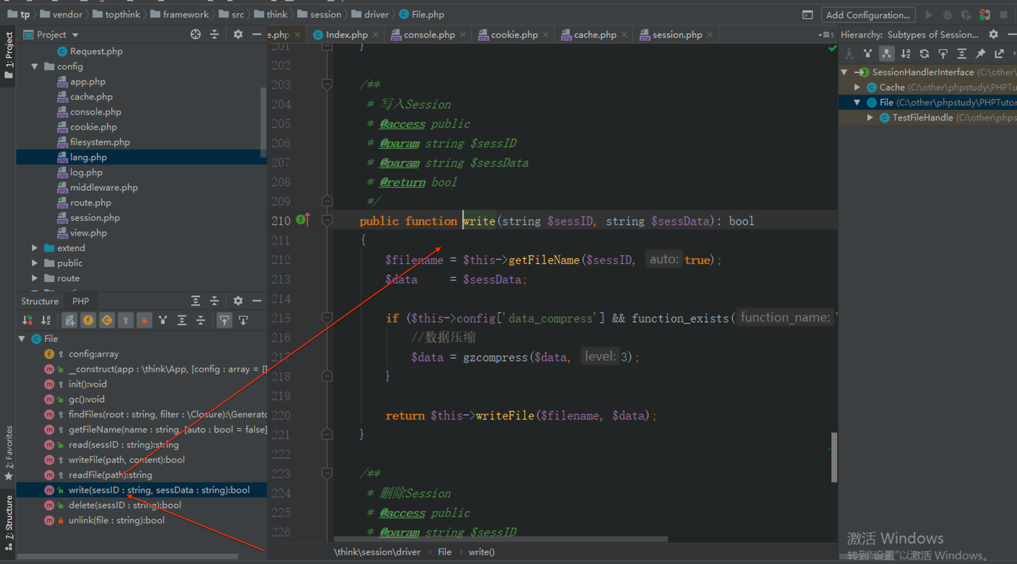Refresh the hierarchy tree

pos(924,54)
